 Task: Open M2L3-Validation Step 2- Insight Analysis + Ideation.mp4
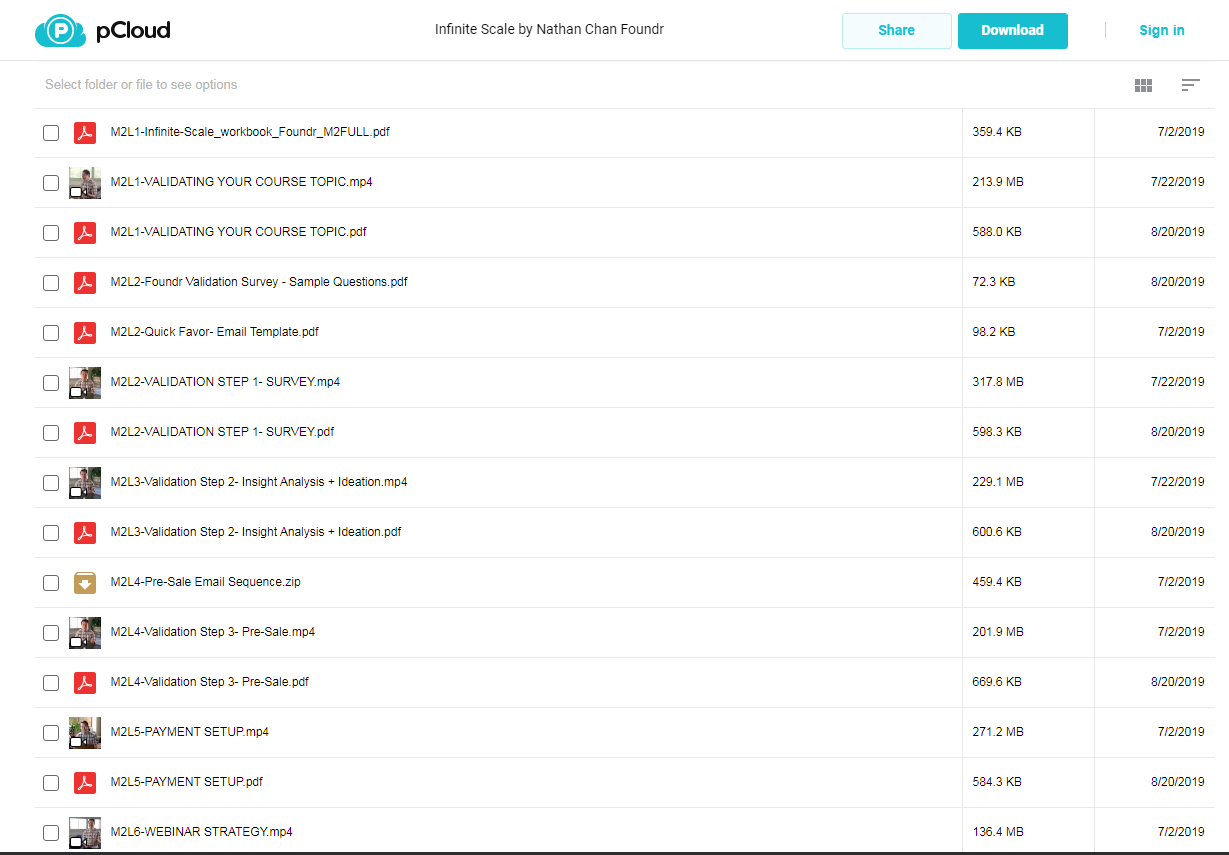pos(259,482)
